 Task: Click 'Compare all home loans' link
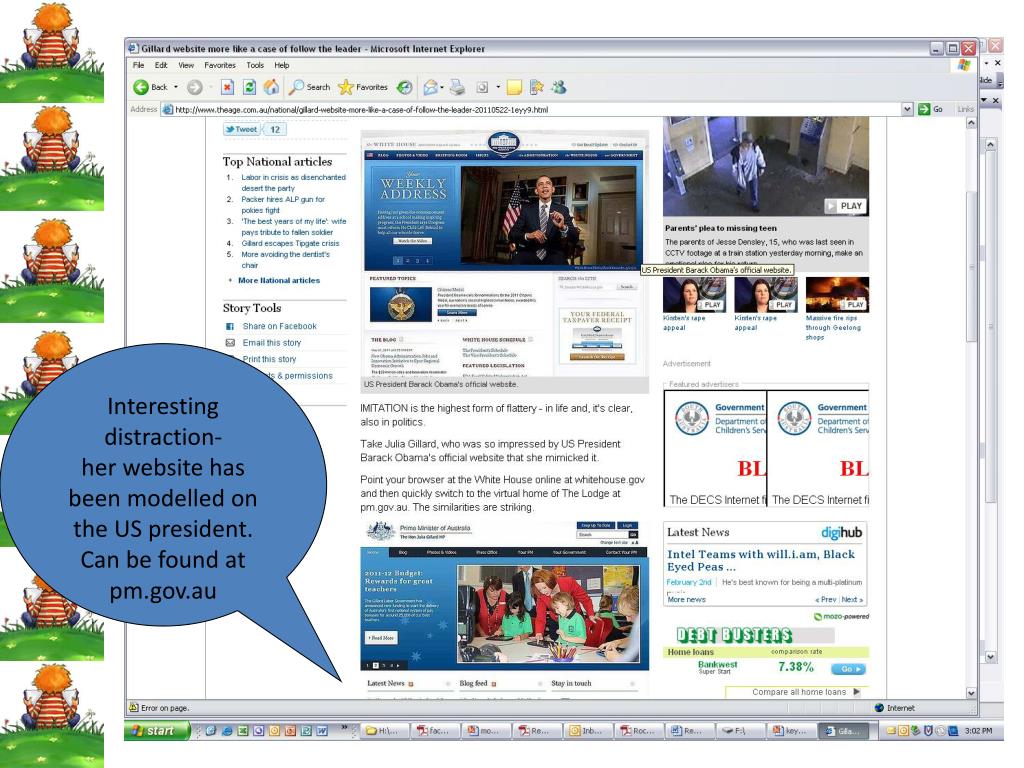point(799,692)
